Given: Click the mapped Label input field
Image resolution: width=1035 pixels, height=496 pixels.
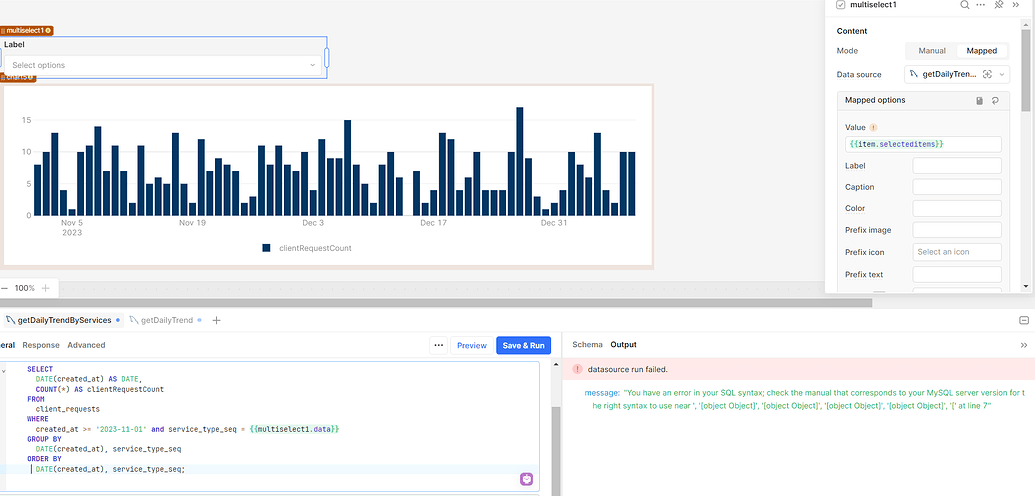Looking at the screenshot, I should click(957, 166).
